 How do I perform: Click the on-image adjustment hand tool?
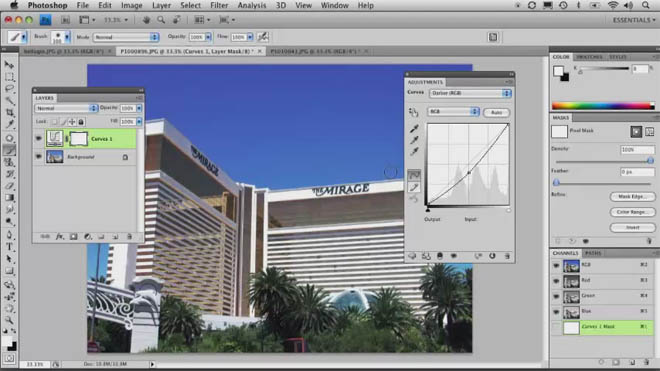(x=413, y=112)
